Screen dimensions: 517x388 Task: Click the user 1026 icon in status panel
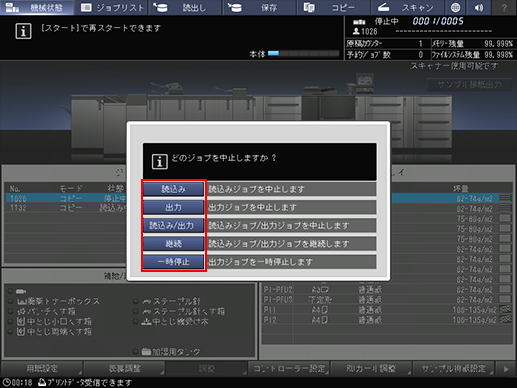pos(356,31)
